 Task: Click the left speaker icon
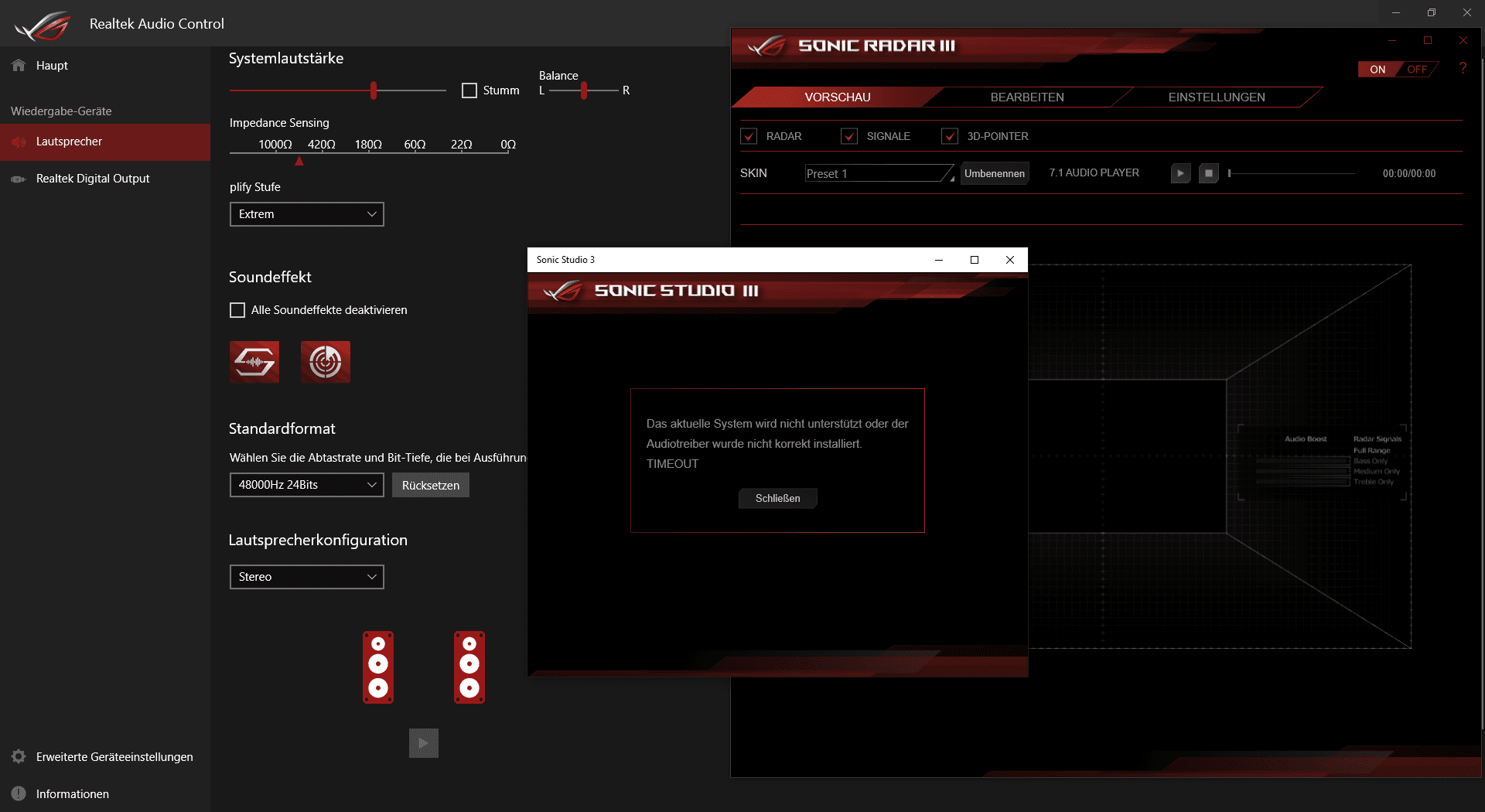point(378,667)
